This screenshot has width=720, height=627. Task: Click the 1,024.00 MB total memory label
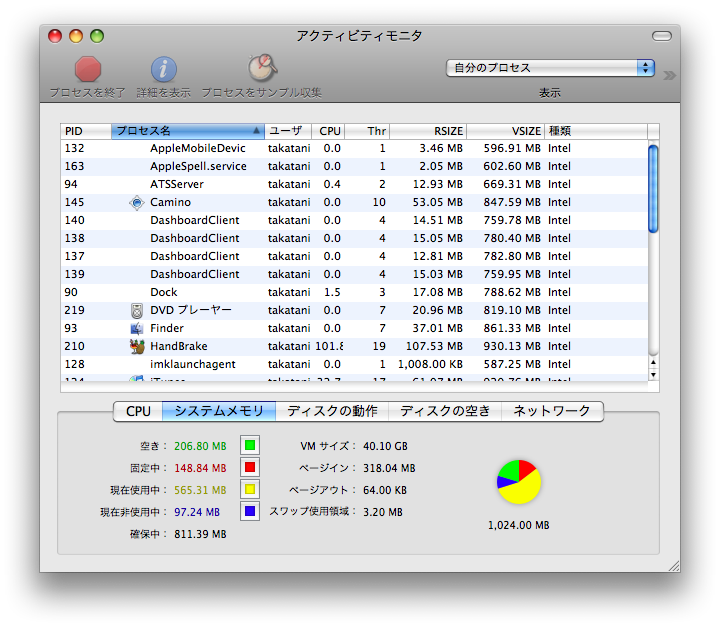click(518, 525)
